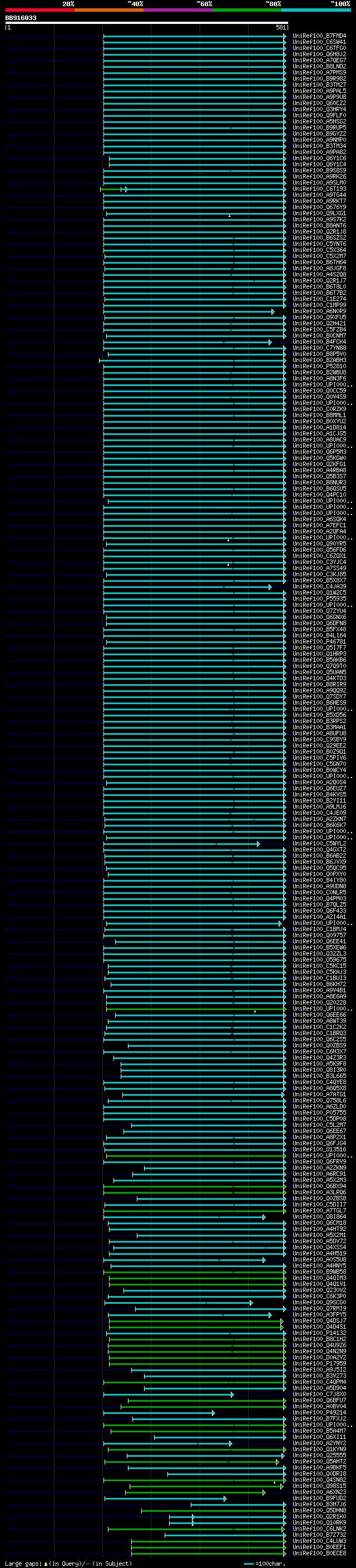Click the green alignment bar of B0ECE8
The width and height of the screenshot is (356, 1568).
click(x=207, y=1554)
